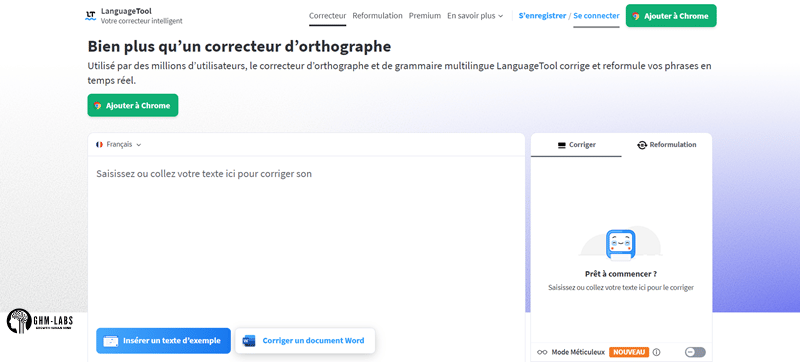Click the info icon beside NOUVEAU
This screenshot has height=362, width=800.
coord(657,352)
